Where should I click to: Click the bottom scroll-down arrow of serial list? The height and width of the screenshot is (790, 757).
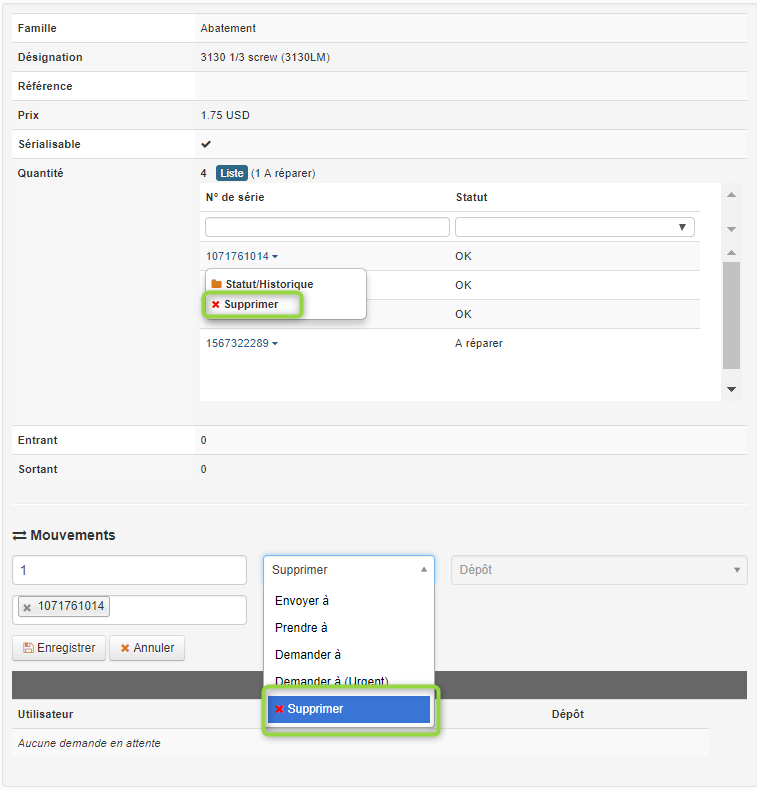(731, 389)
